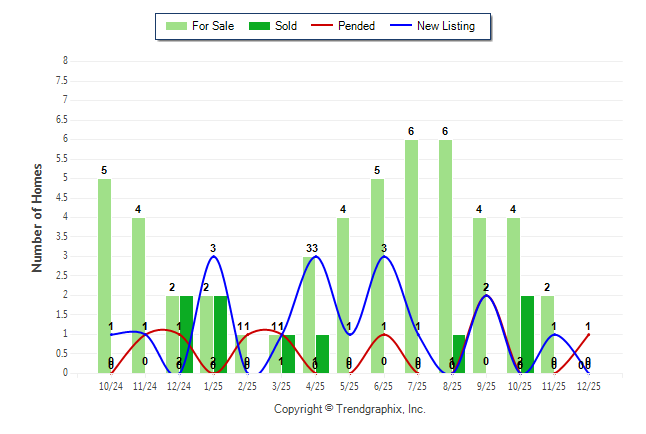Click the blue New Listing legend marker

pyautogui.click(x=403, y=26)
